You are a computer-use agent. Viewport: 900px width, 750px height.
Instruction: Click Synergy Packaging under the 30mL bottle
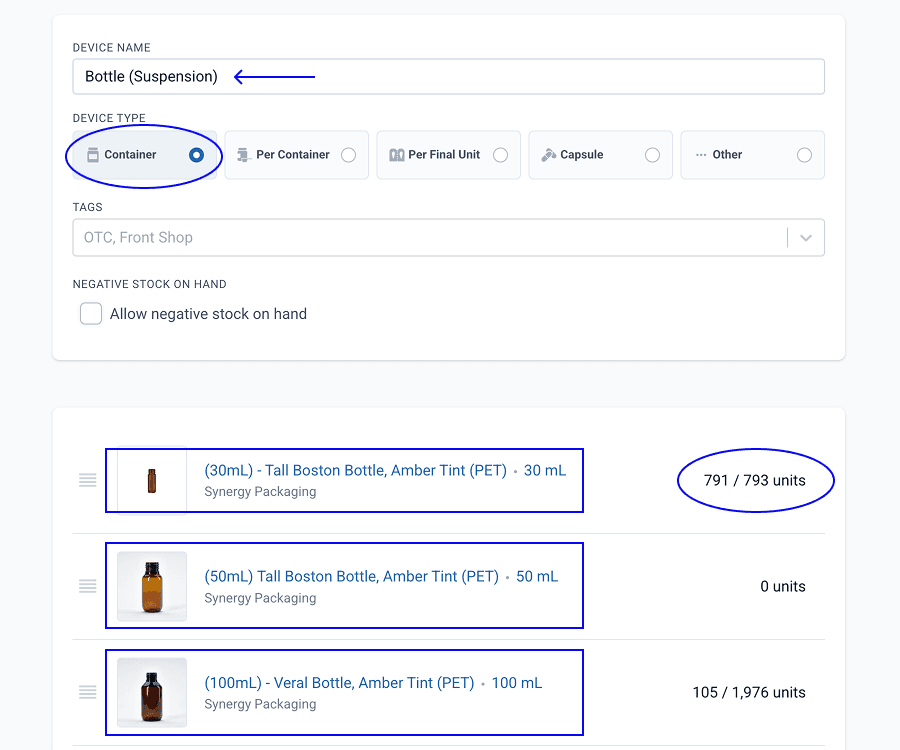[260, 492]
